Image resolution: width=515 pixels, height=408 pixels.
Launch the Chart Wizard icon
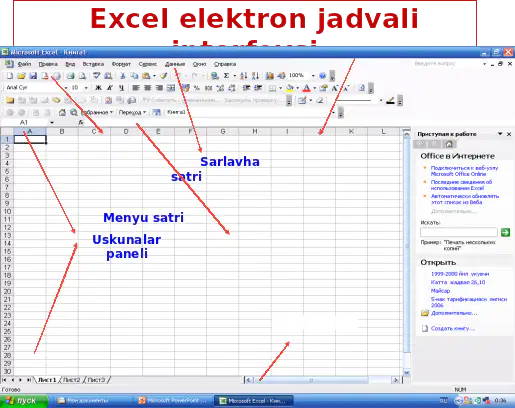[270, 76]
